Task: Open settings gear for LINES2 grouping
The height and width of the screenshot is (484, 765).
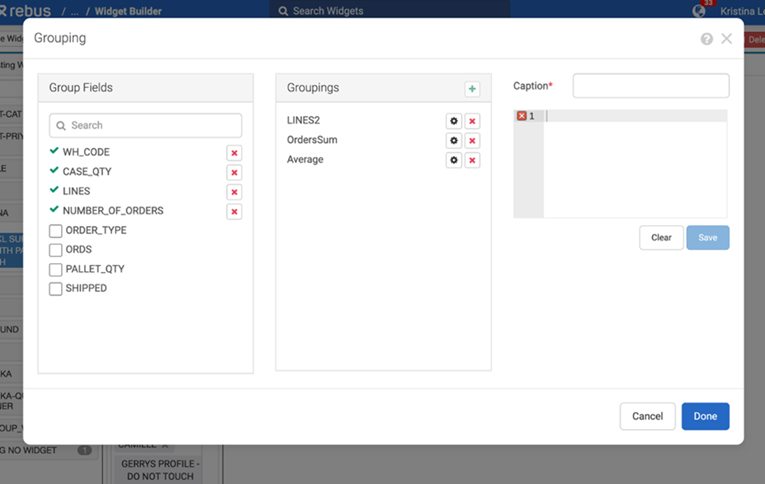Action: [454, 121]
